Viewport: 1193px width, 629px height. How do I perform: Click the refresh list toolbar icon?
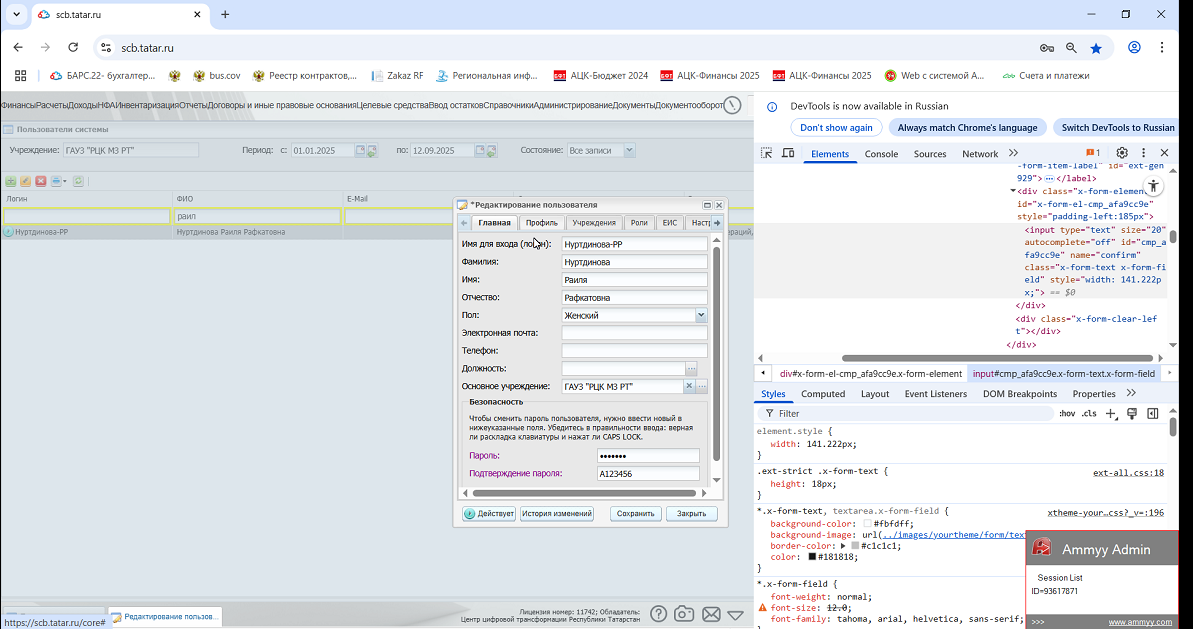click(78, 181)
